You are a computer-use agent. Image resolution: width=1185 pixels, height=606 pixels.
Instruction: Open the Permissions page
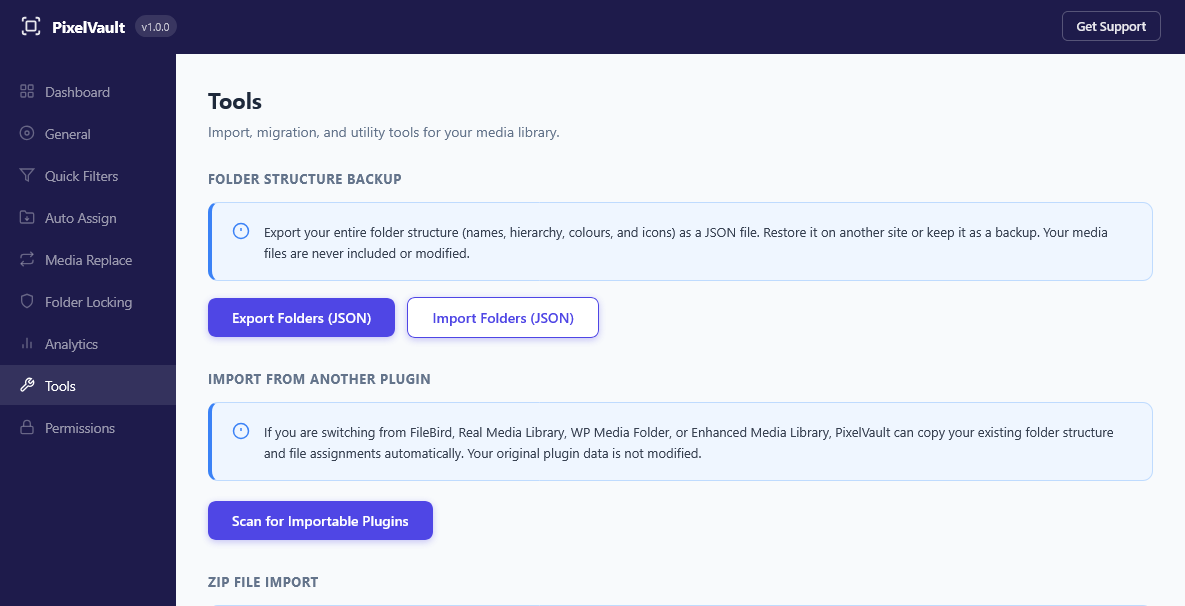[88, 428]
